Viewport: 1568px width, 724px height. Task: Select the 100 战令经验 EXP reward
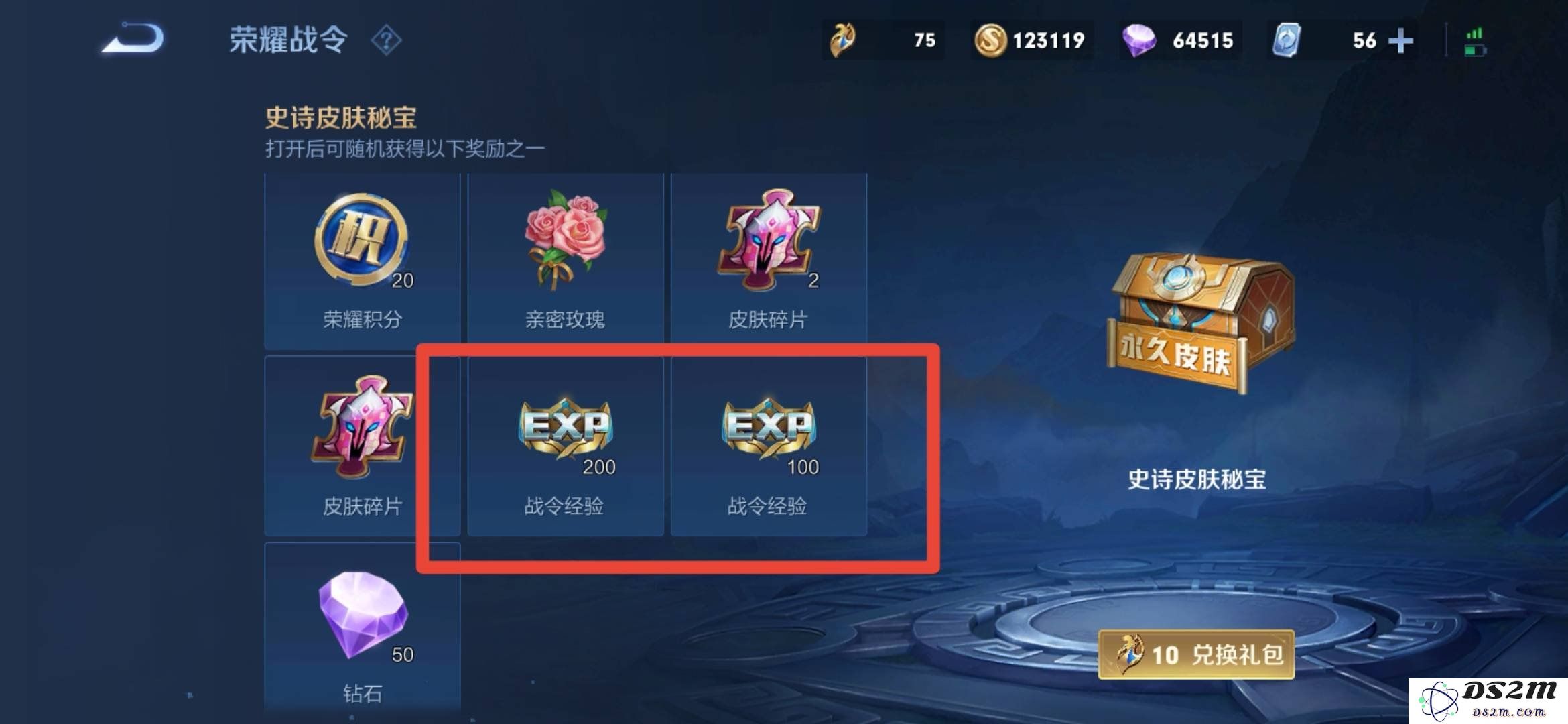[x=769, y=446]
